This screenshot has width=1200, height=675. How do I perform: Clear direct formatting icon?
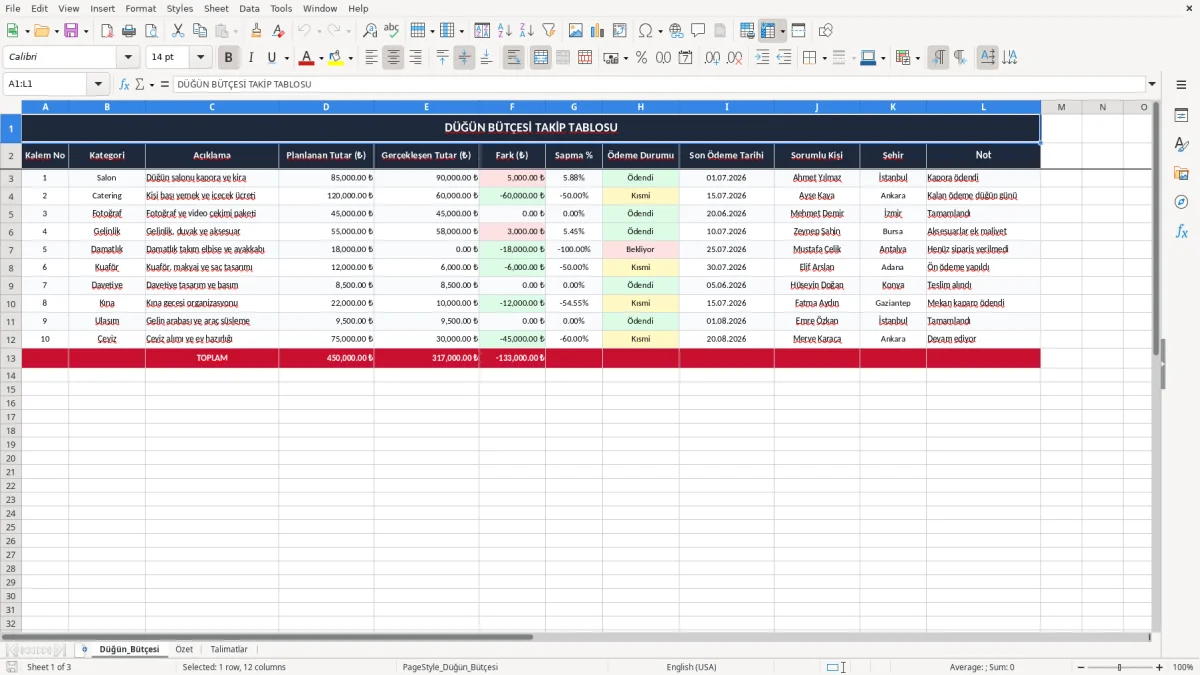click(x=278, y=31)
